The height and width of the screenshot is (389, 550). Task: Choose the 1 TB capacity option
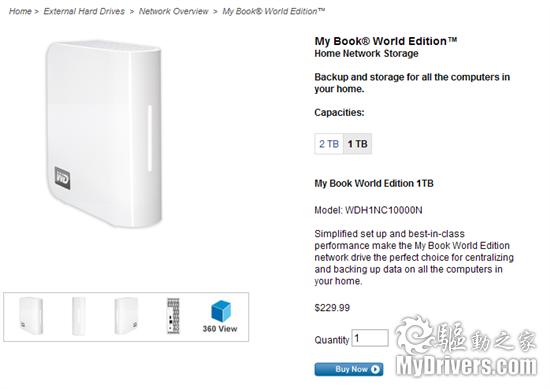click(357, 144)
